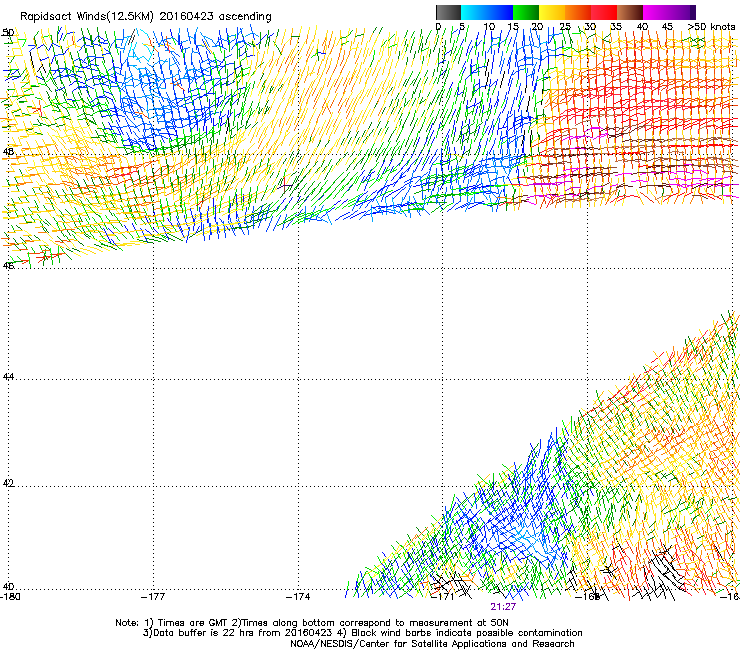The width and height of the screenshot is (740, 650).
Task: Click the '-174' longitude axis label
Action: click(x=298, y=596)
